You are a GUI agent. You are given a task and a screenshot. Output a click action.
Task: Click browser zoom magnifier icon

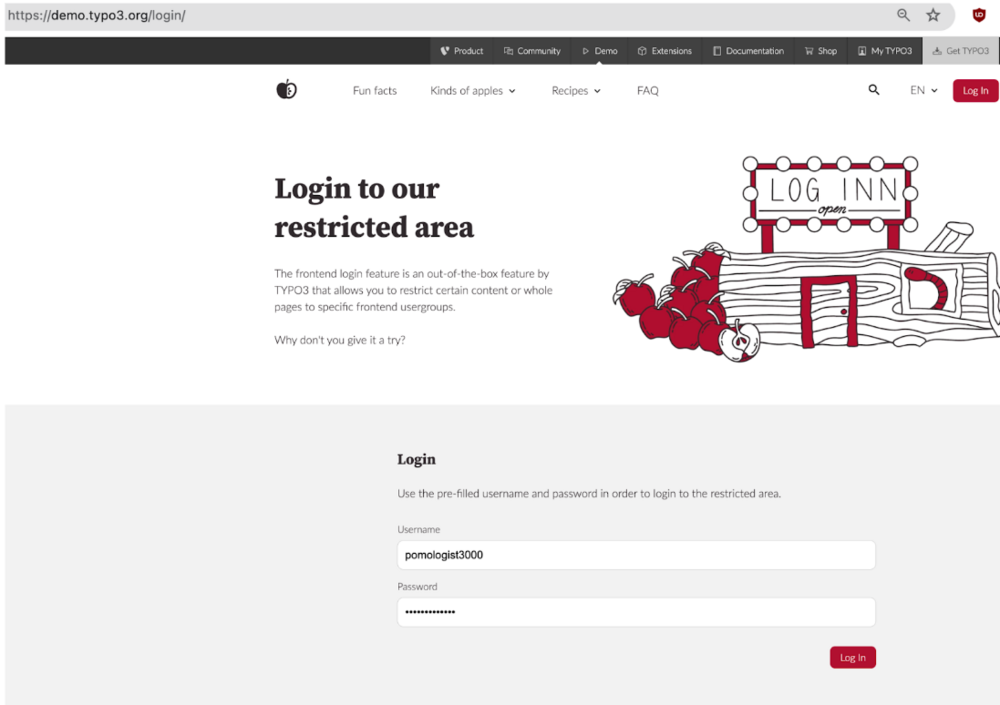tap(903, 15)
